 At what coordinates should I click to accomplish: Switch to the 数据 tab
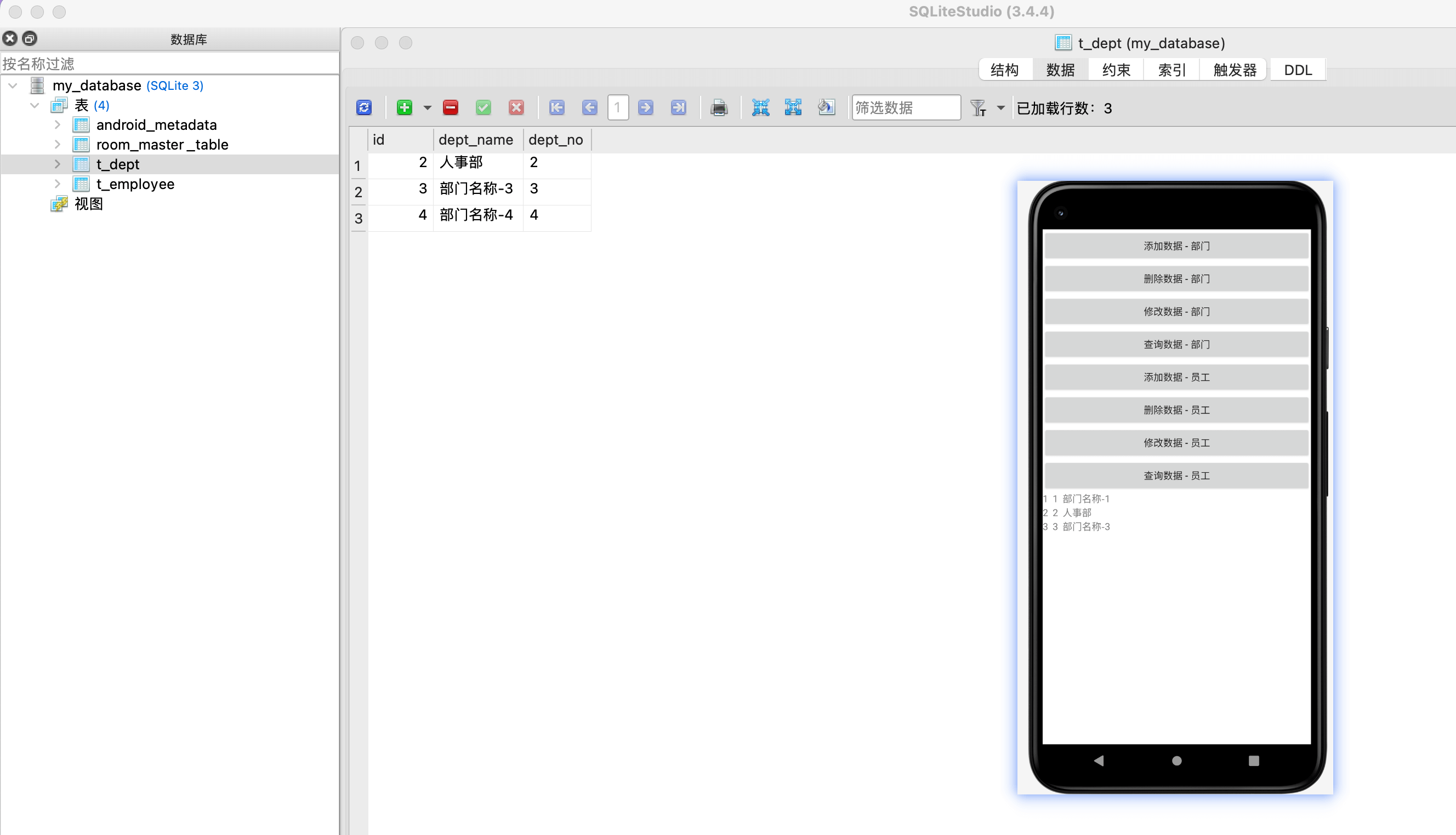pyautogui.click(x=1060, y=70)
